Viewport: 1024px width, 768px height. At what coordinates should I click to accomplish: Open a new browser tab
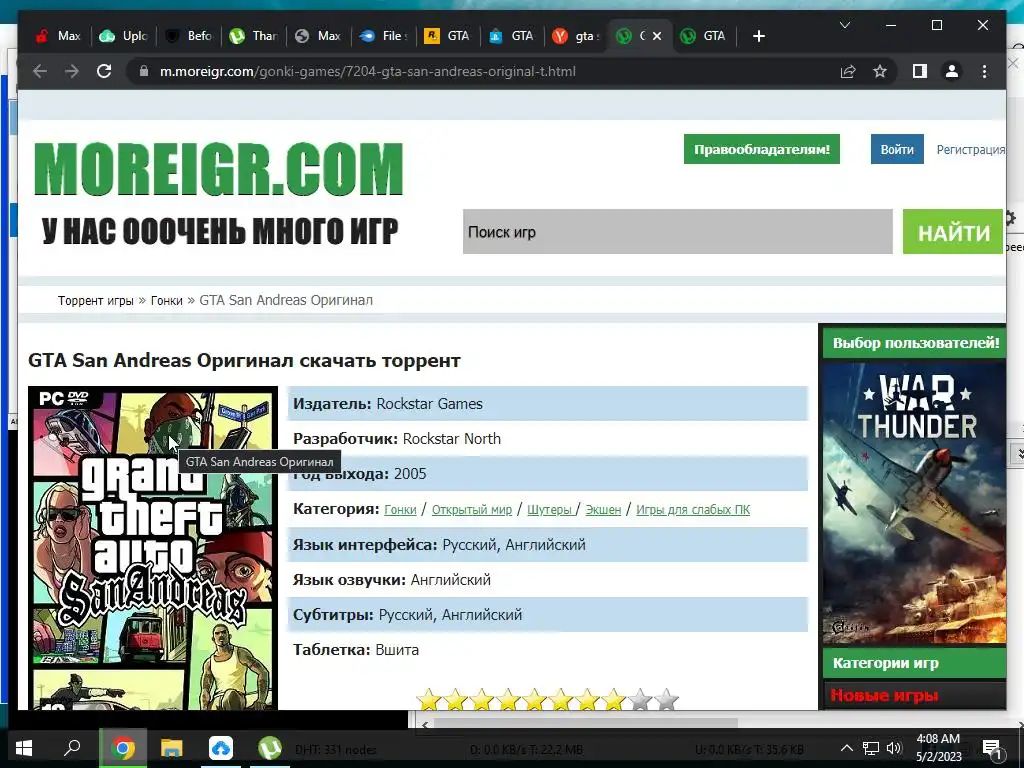point(758,36)
